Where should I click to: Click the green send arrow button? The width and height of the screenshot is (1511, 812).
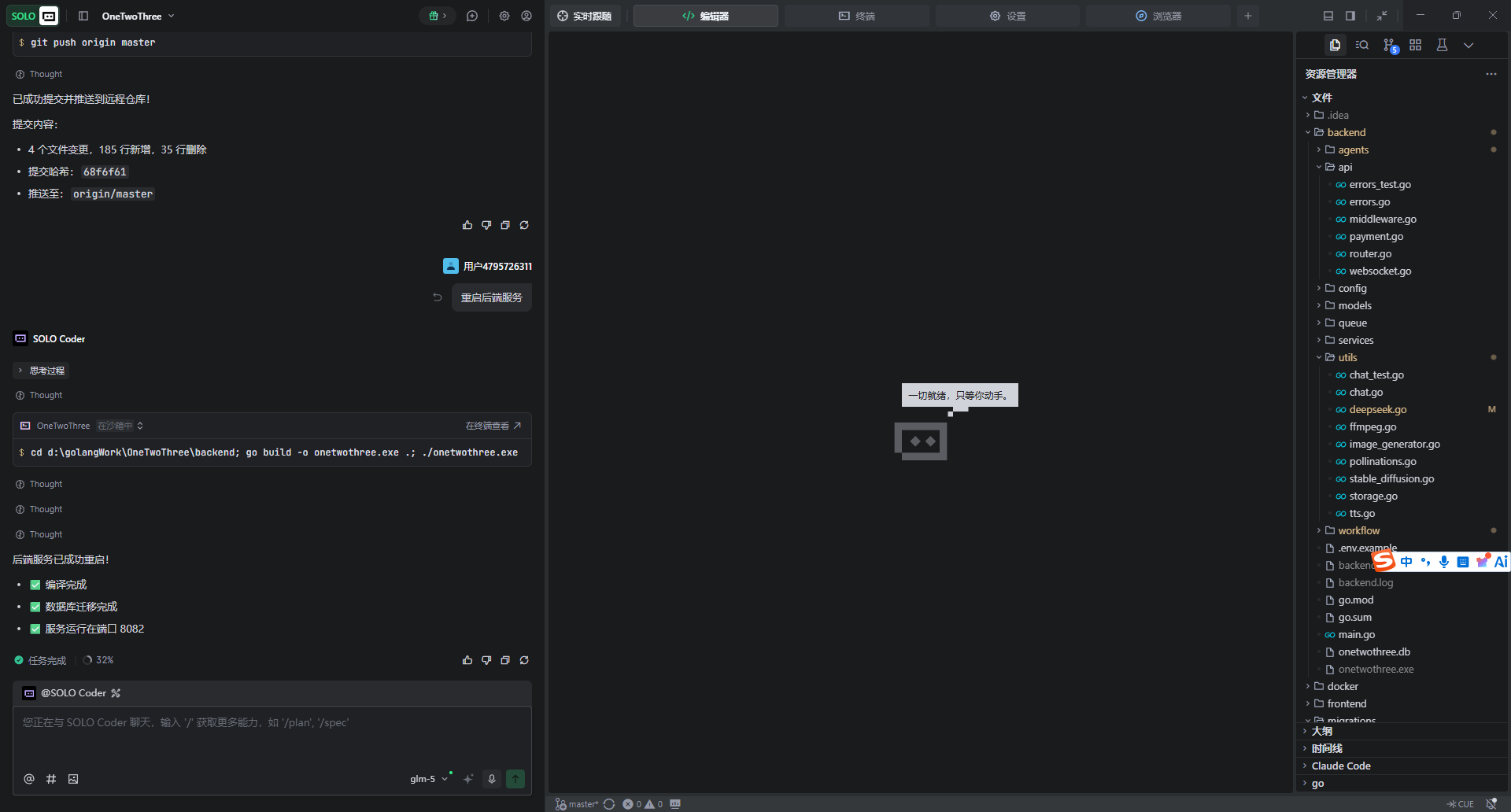pos(515,779)
